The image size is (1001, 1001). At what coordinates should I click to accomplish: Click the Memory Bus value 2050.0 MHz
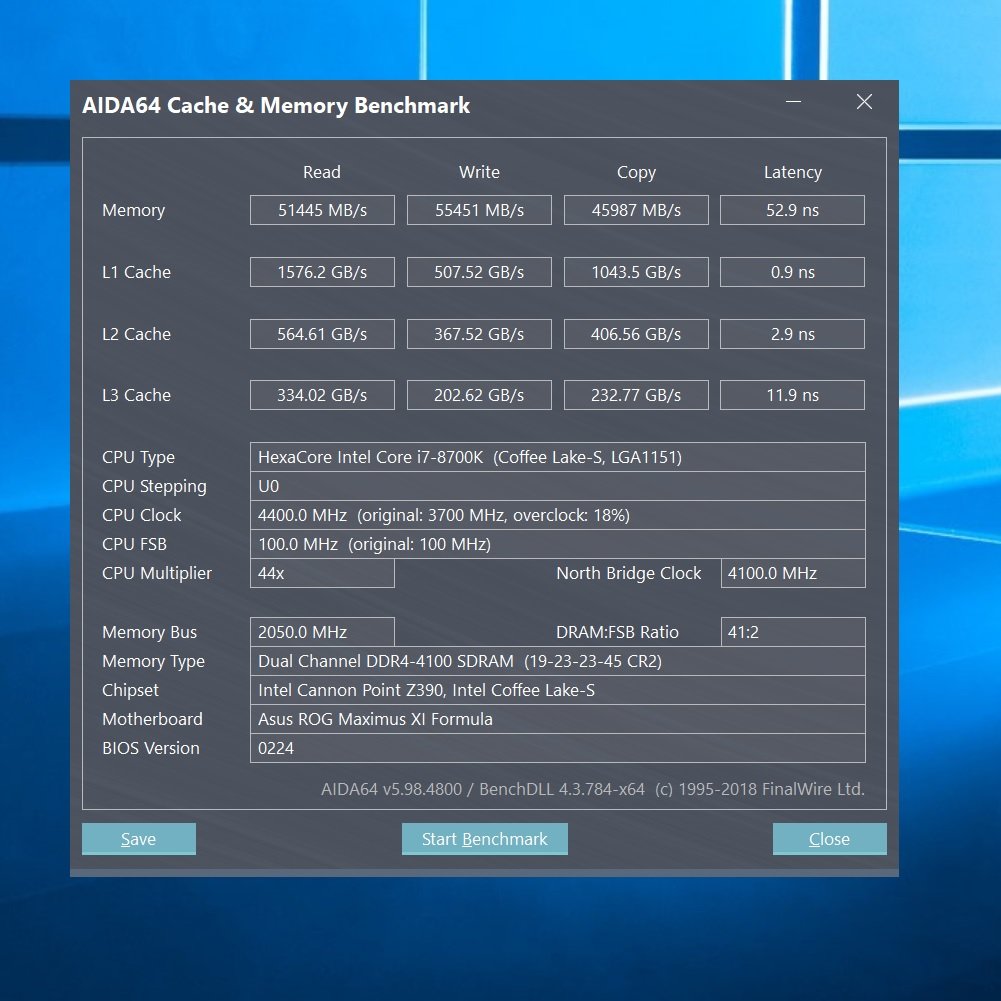(322, 632)
